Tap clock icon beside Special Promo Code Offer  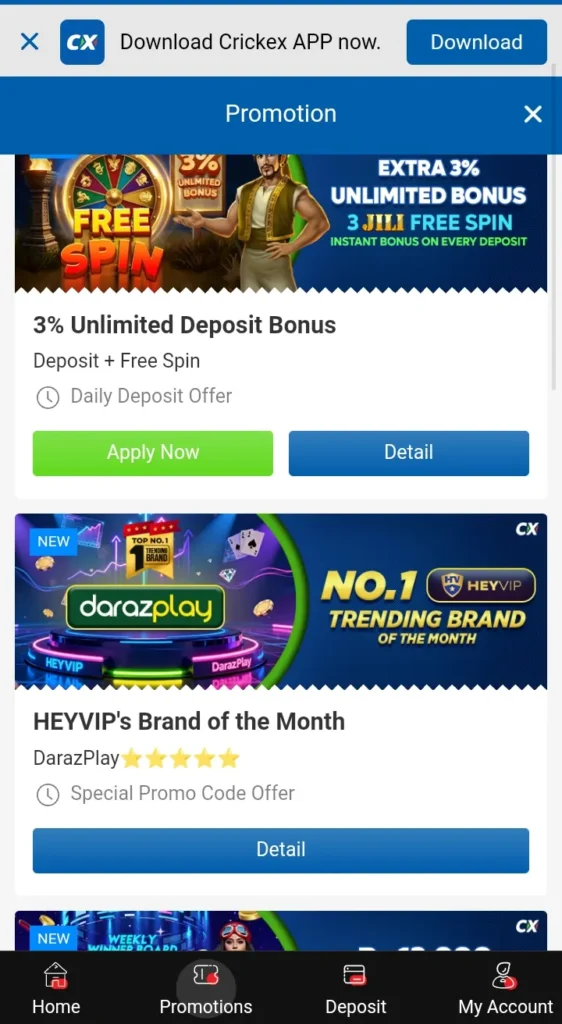click(x=48, y=794)
